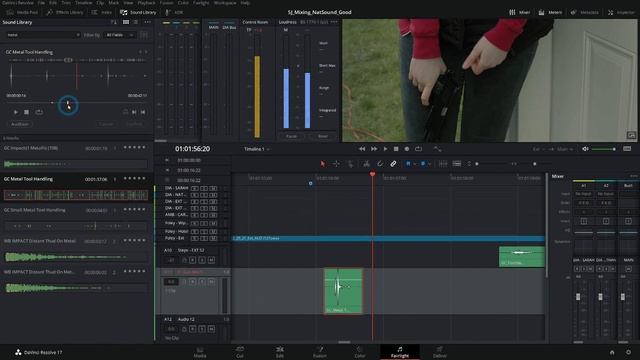Image resolution: width=640 pixels, height=360 pixels.
Task: Open the File menu
Action: [41, 2]
